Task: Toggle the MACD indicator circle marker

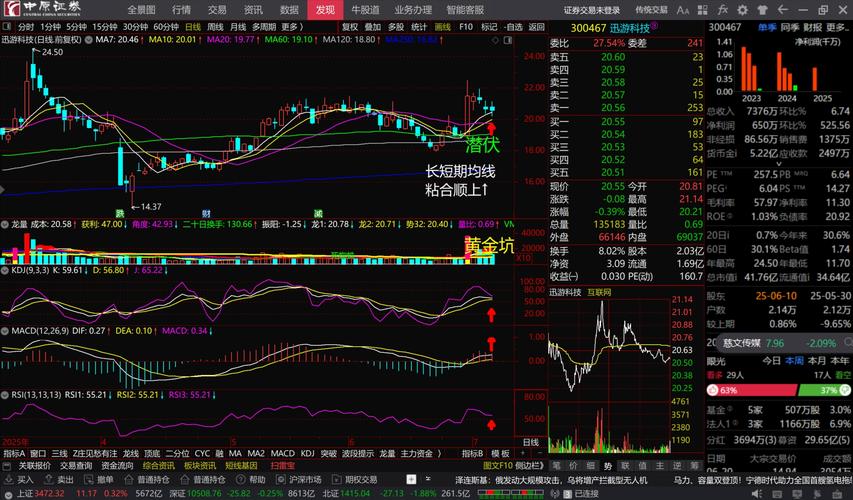Action: [5, 330]
